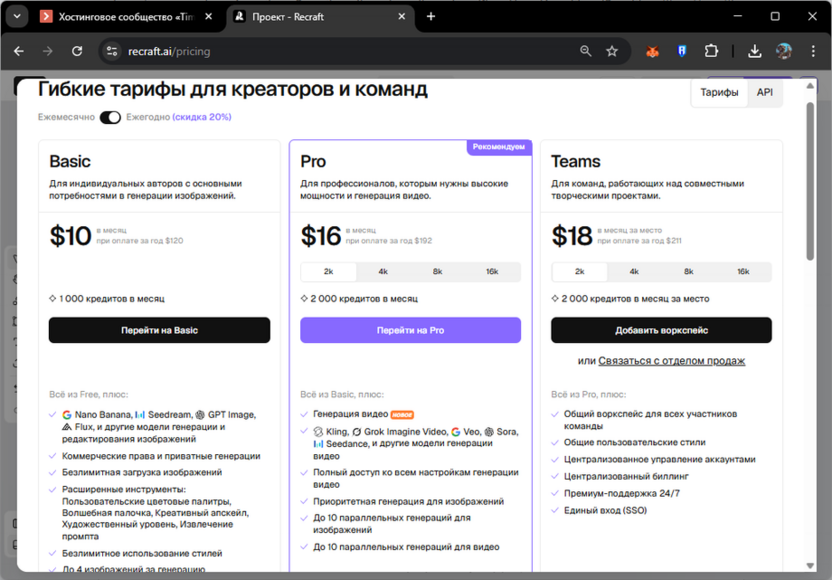Click the новое badge next to Генерация видео
The image size is (832, 580).
(x=402, y=414)
